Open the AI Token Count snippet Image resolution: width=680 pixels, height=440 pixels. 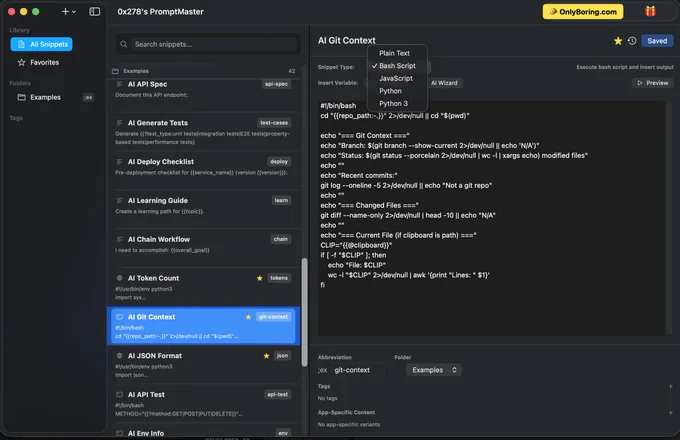click(203, 287)
